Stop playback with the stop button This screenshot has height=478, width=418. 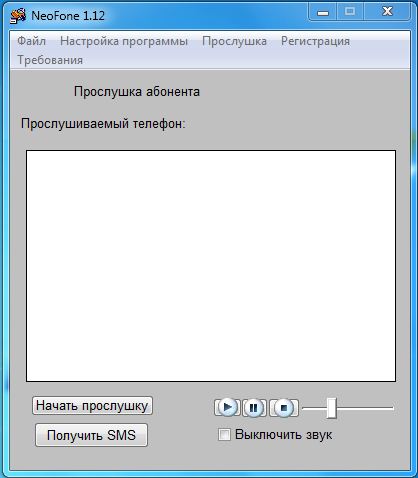click(x=284, y=408)
